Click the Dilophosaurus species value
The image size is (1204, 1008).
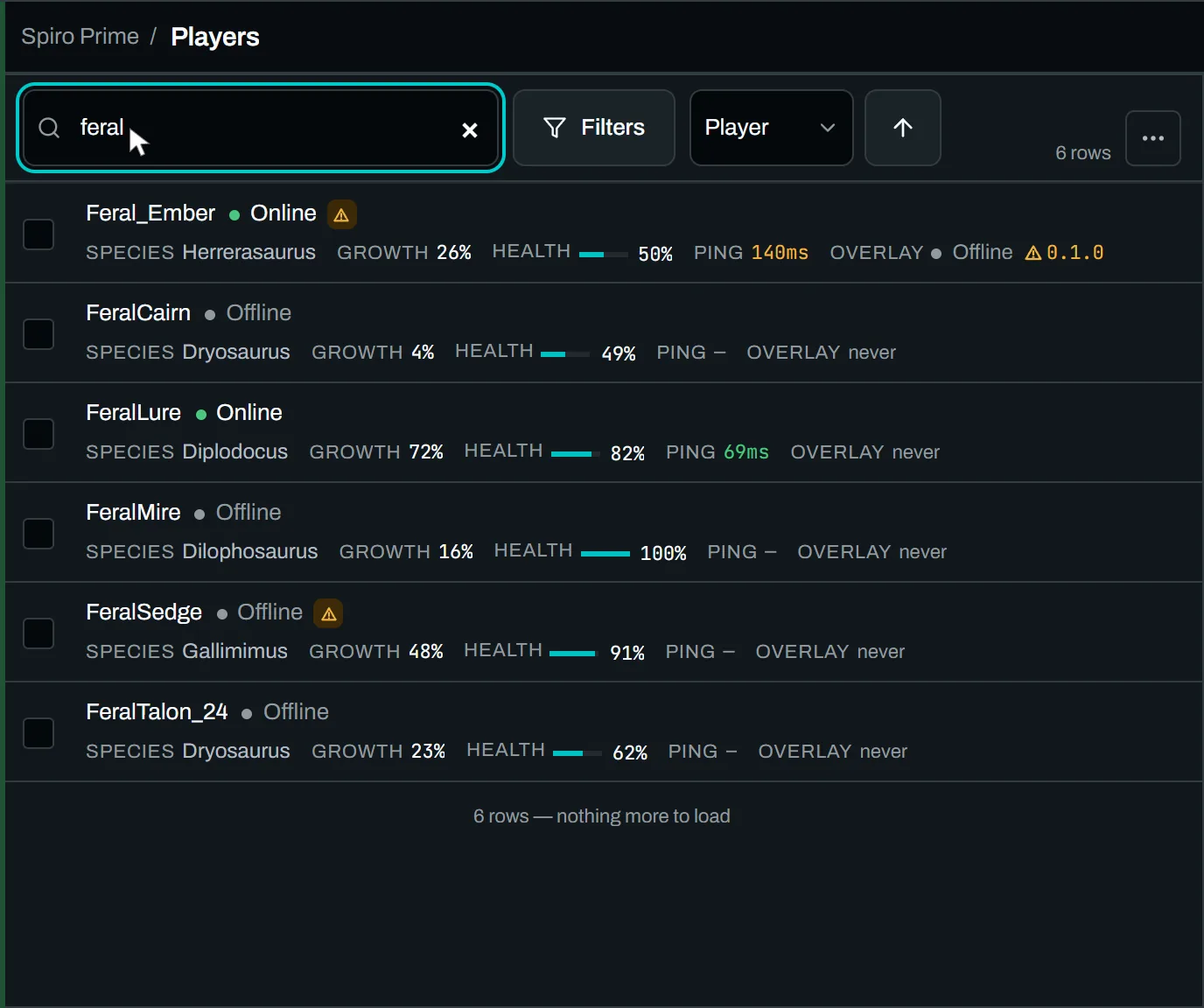(250, 552)
